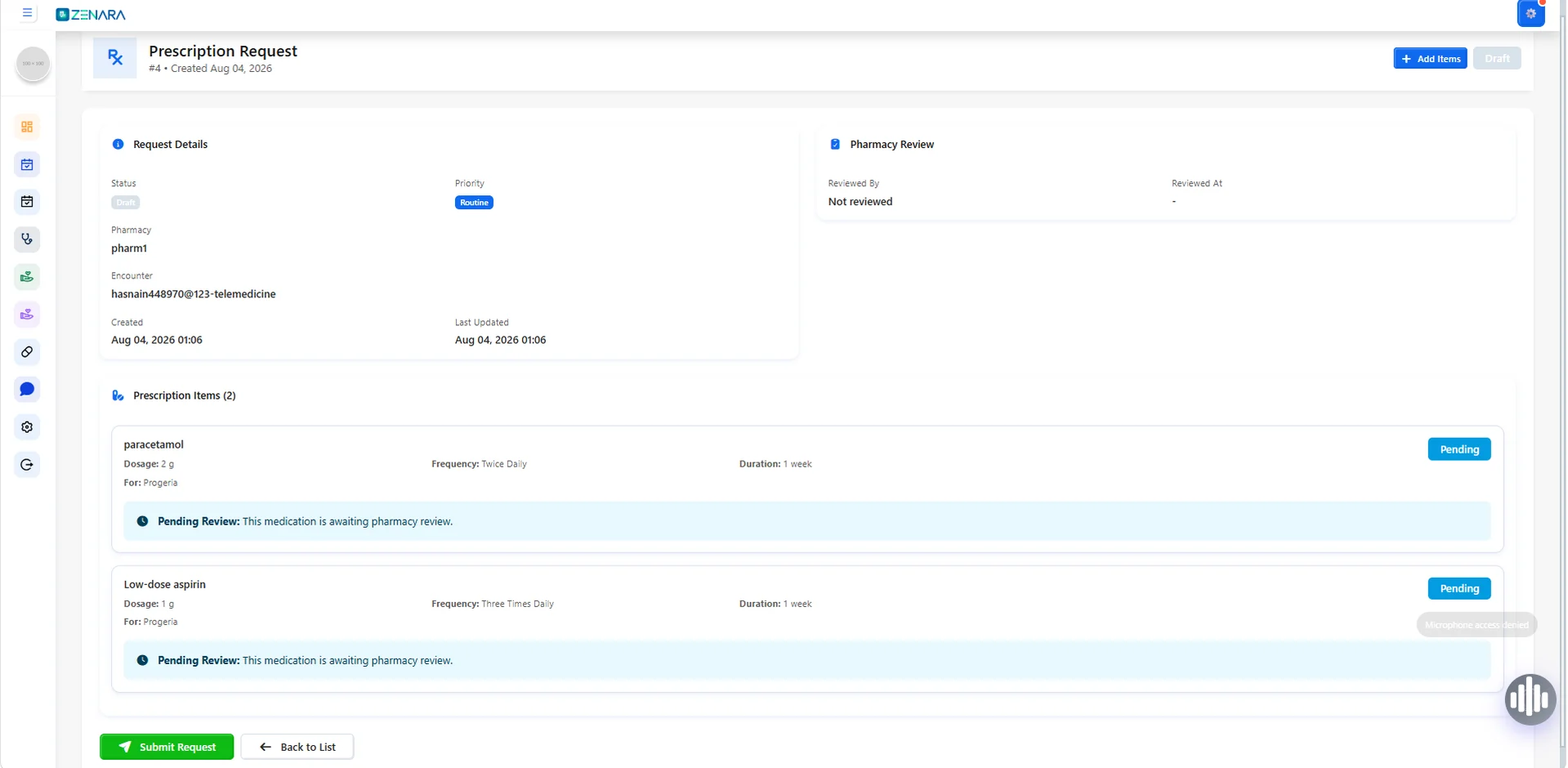
Task: Open the settings gear in sidebar
Action: point(27,427)
